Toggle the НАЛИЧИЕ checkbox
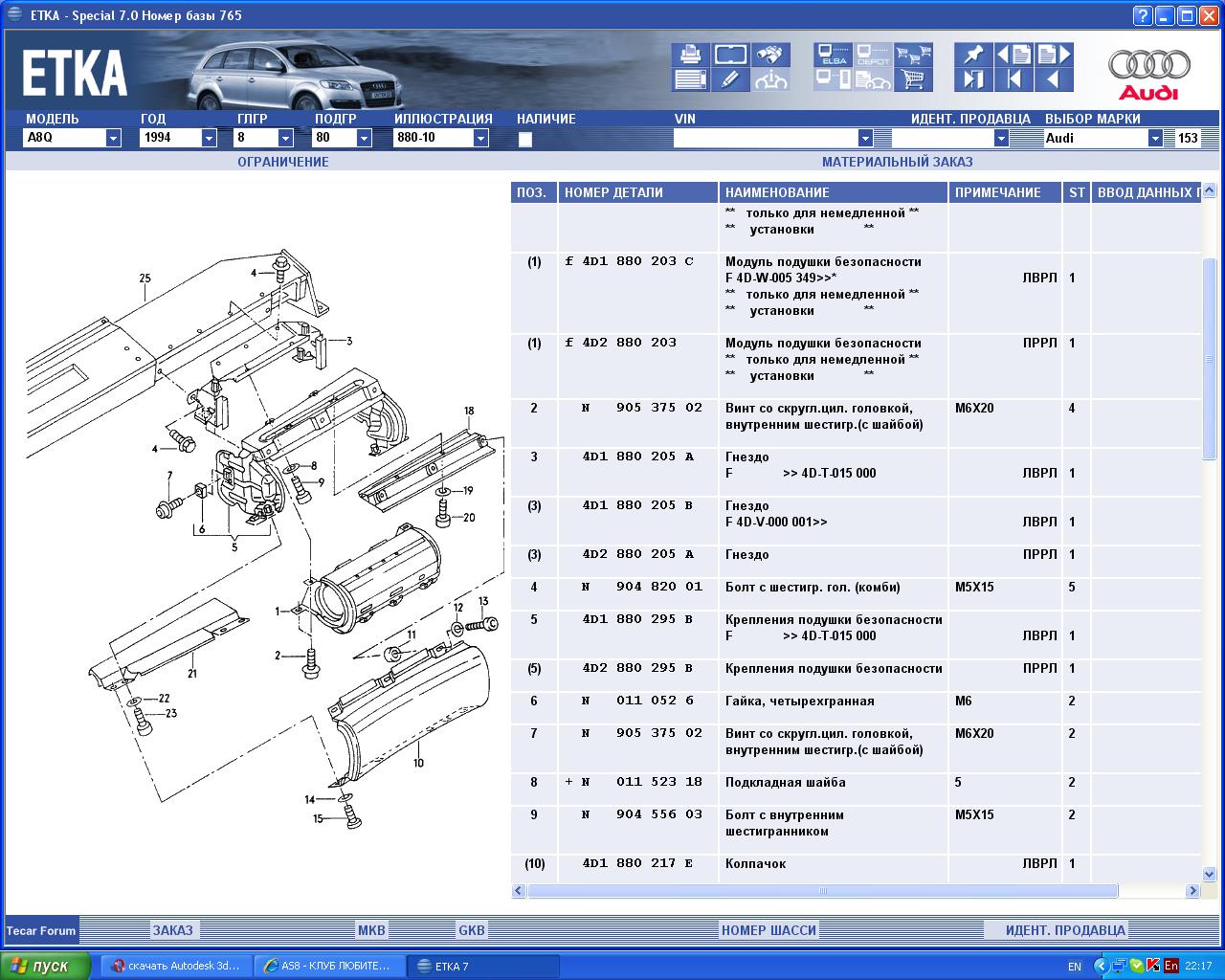The height and width of the screenshot is (980, 1225). point(524,139)
